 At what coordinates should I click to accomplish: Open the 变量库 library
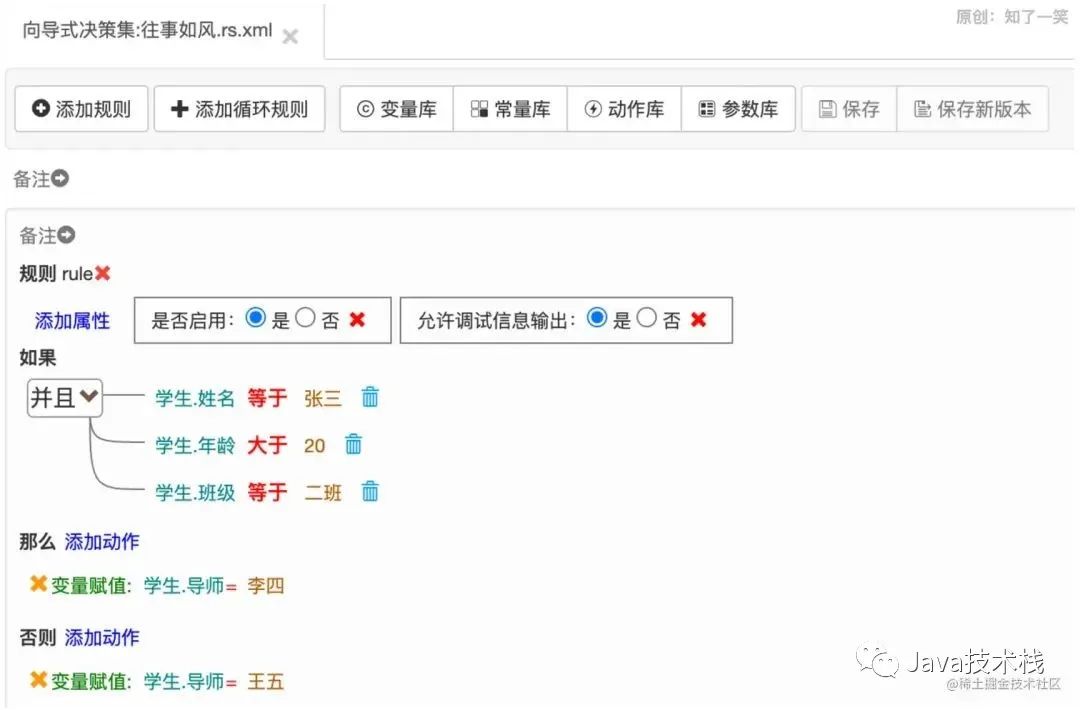[x=397, y=109]
